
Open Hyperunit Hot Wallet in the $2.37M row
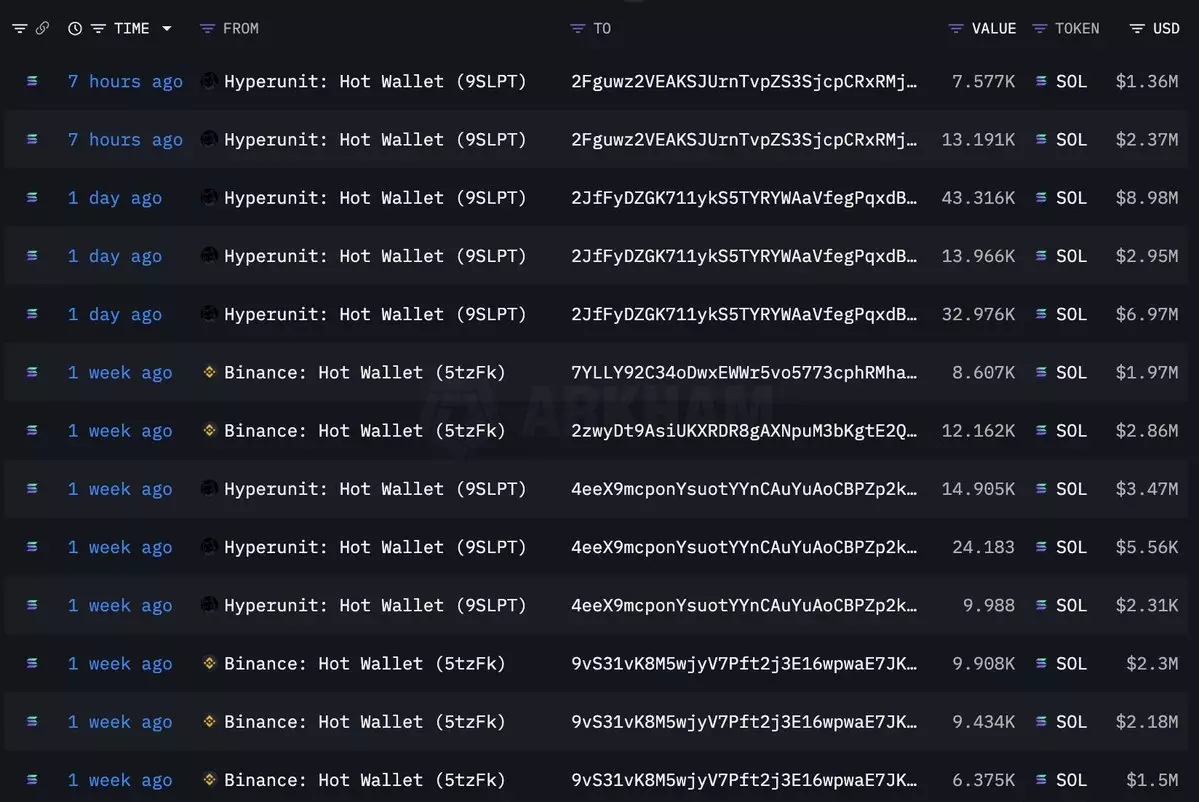click(x=374, y=140)
